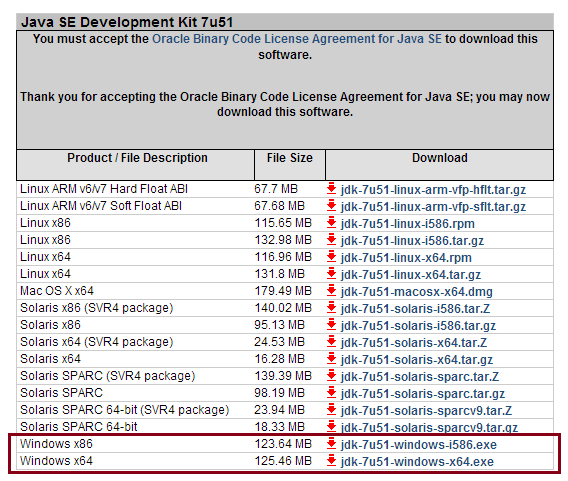
Task: Click download arrow icon beside jdk-7u51-windows-x64.exe
Action: point(331,461)
